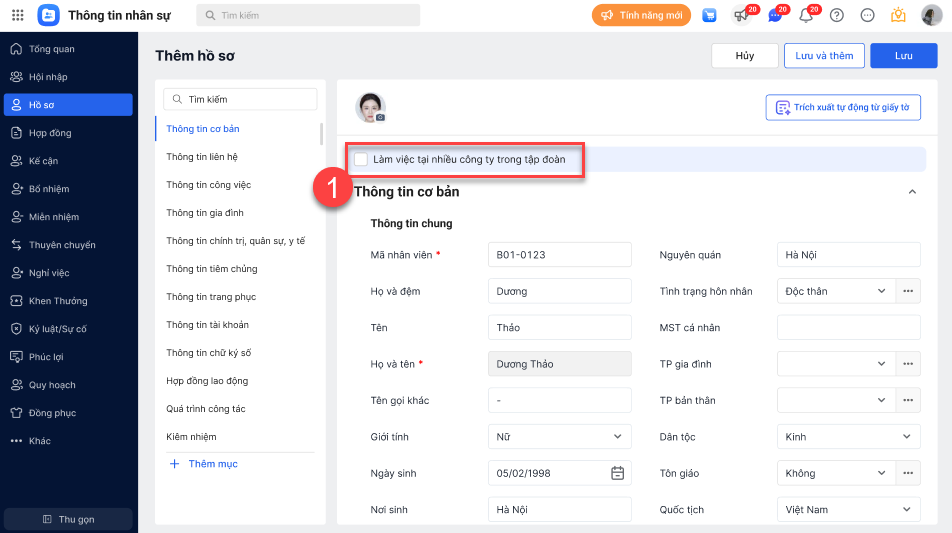The height and width of the screenshot is (533, 952).
Task: Open Thuyên chuyển in sidebar
Action: 68,245
